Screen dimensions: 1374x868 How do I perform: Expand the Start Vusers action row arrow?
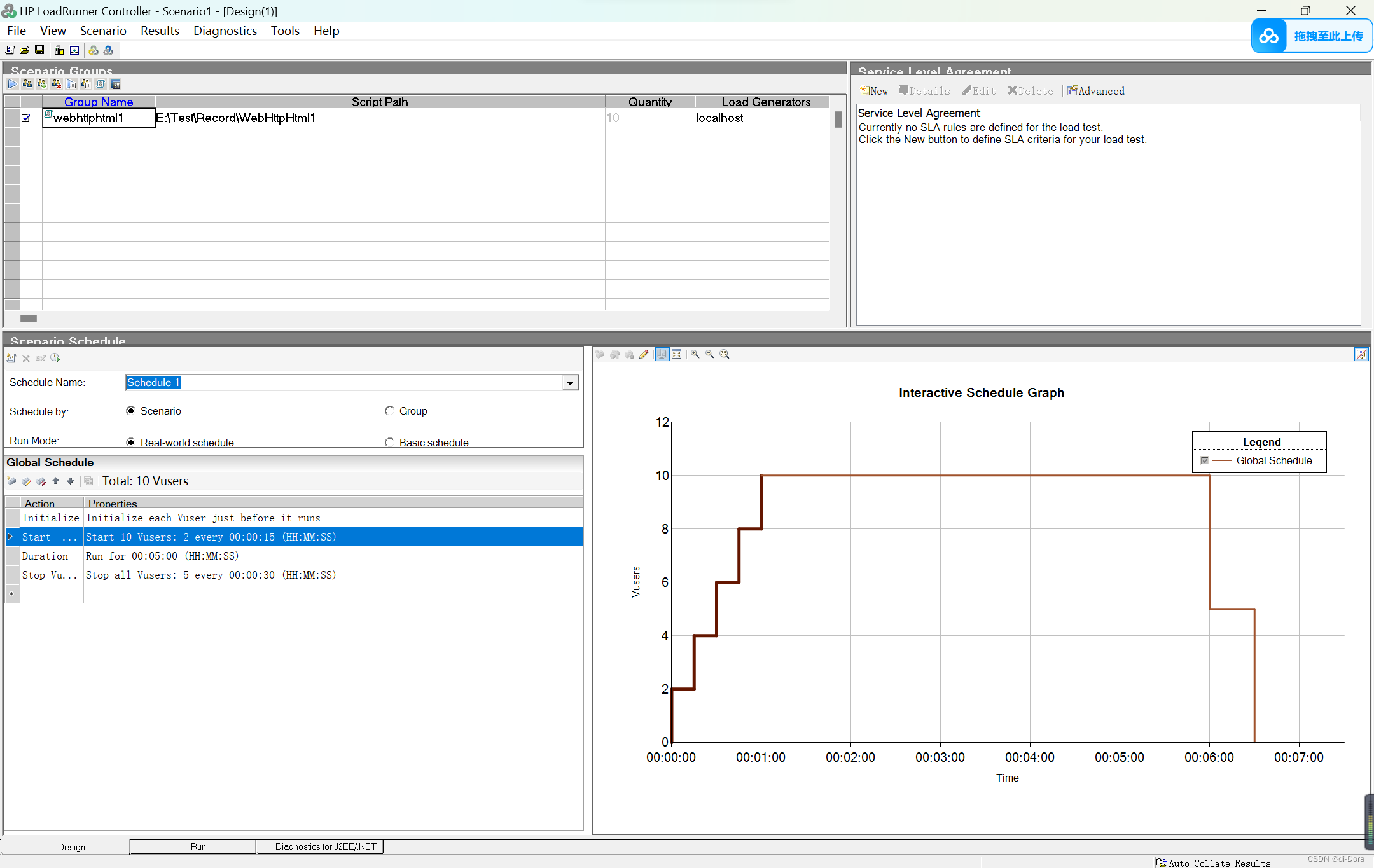[x=11, y=537]
